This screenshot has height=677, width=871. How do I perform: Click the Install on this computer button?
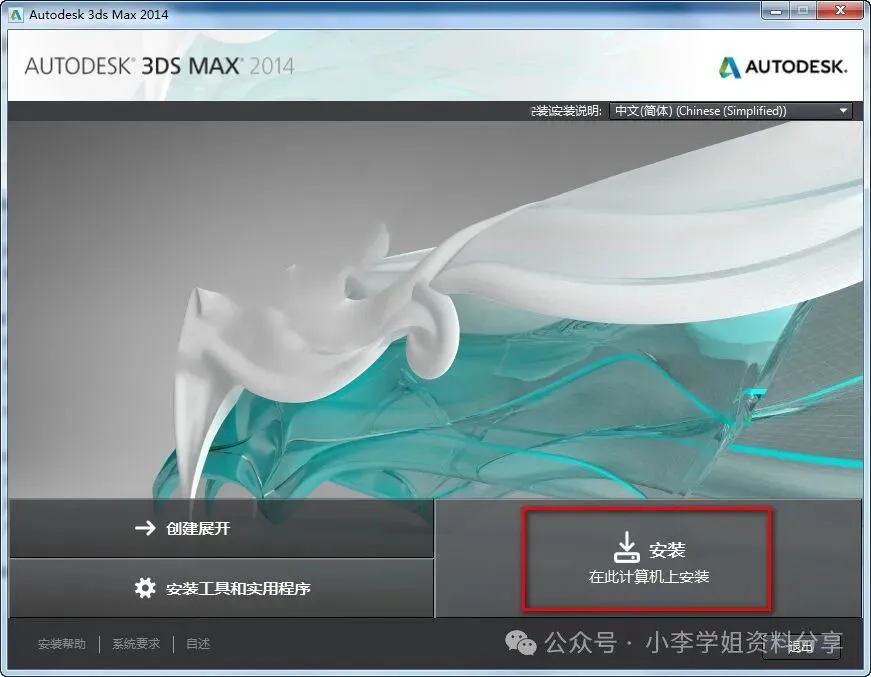click(648, 559)
